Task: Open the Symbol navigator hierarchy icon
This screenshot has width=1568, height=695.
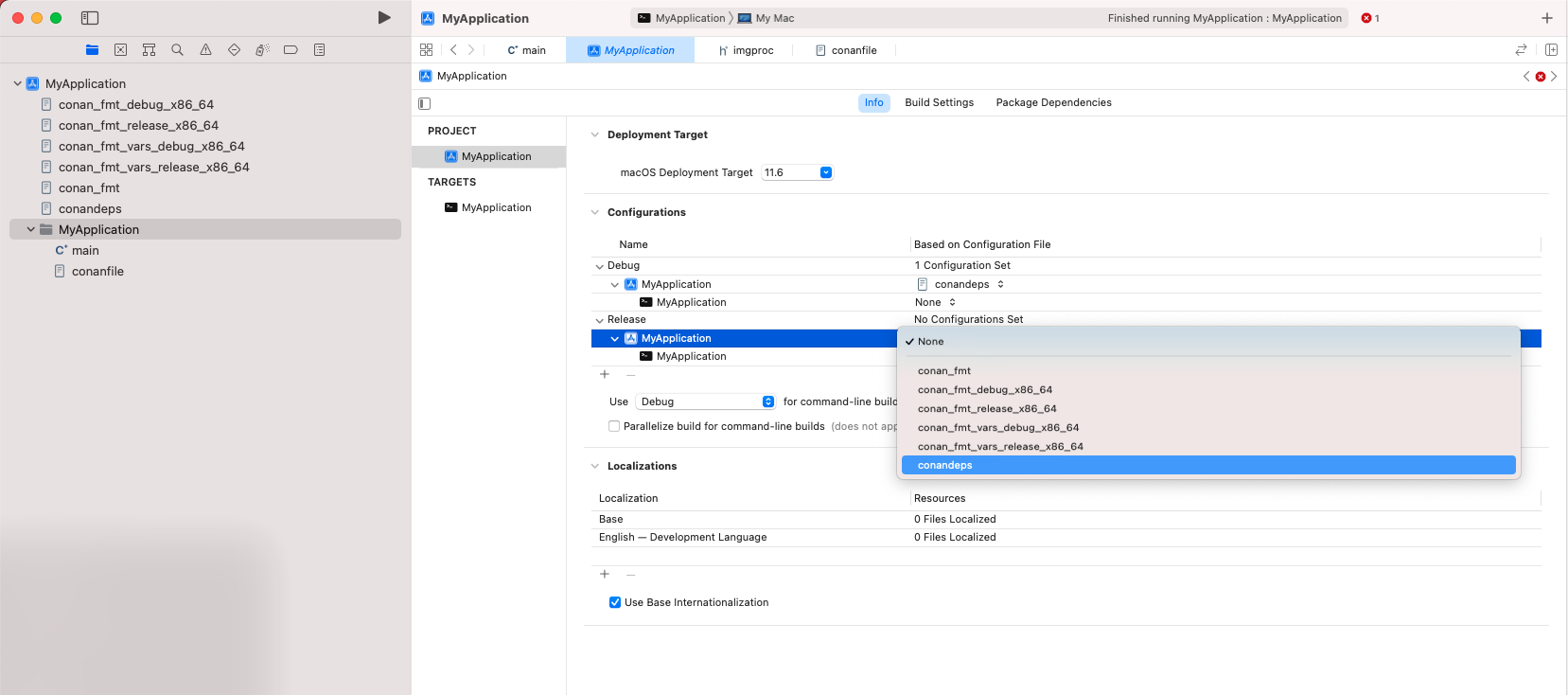Action: [x=149, y=50]
